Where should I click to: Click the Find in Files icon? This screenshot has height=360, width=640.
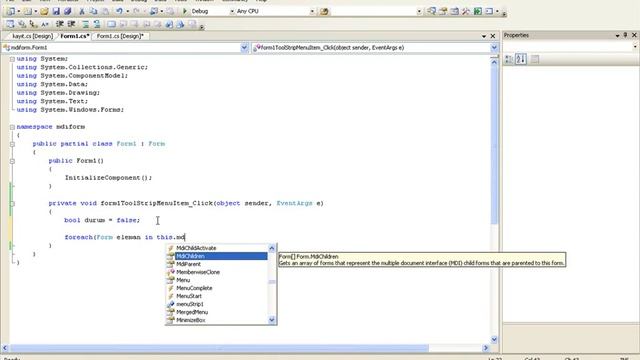pos(324,11)
